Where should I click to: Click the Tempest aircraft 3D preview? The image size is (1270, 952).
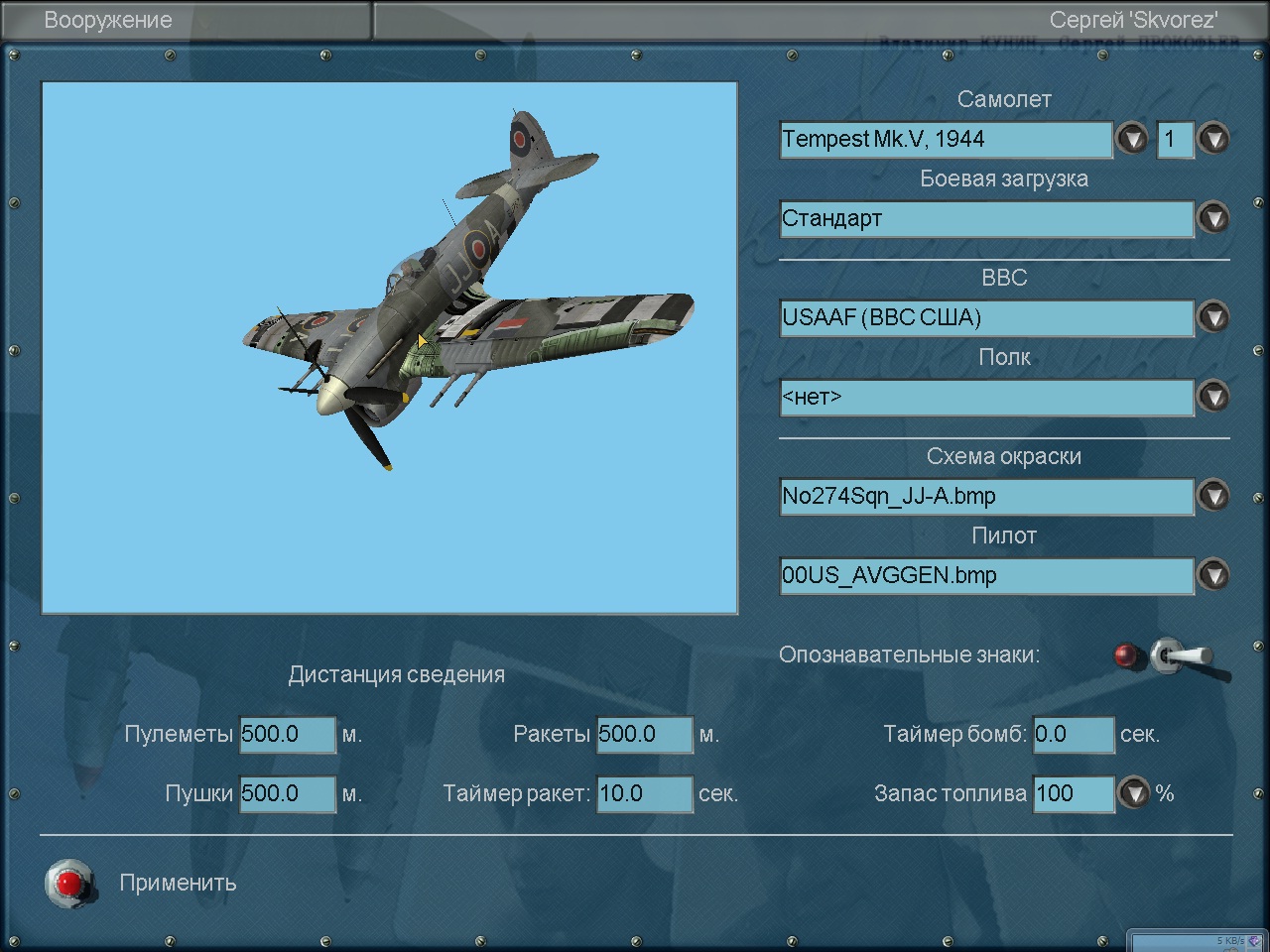390,348
